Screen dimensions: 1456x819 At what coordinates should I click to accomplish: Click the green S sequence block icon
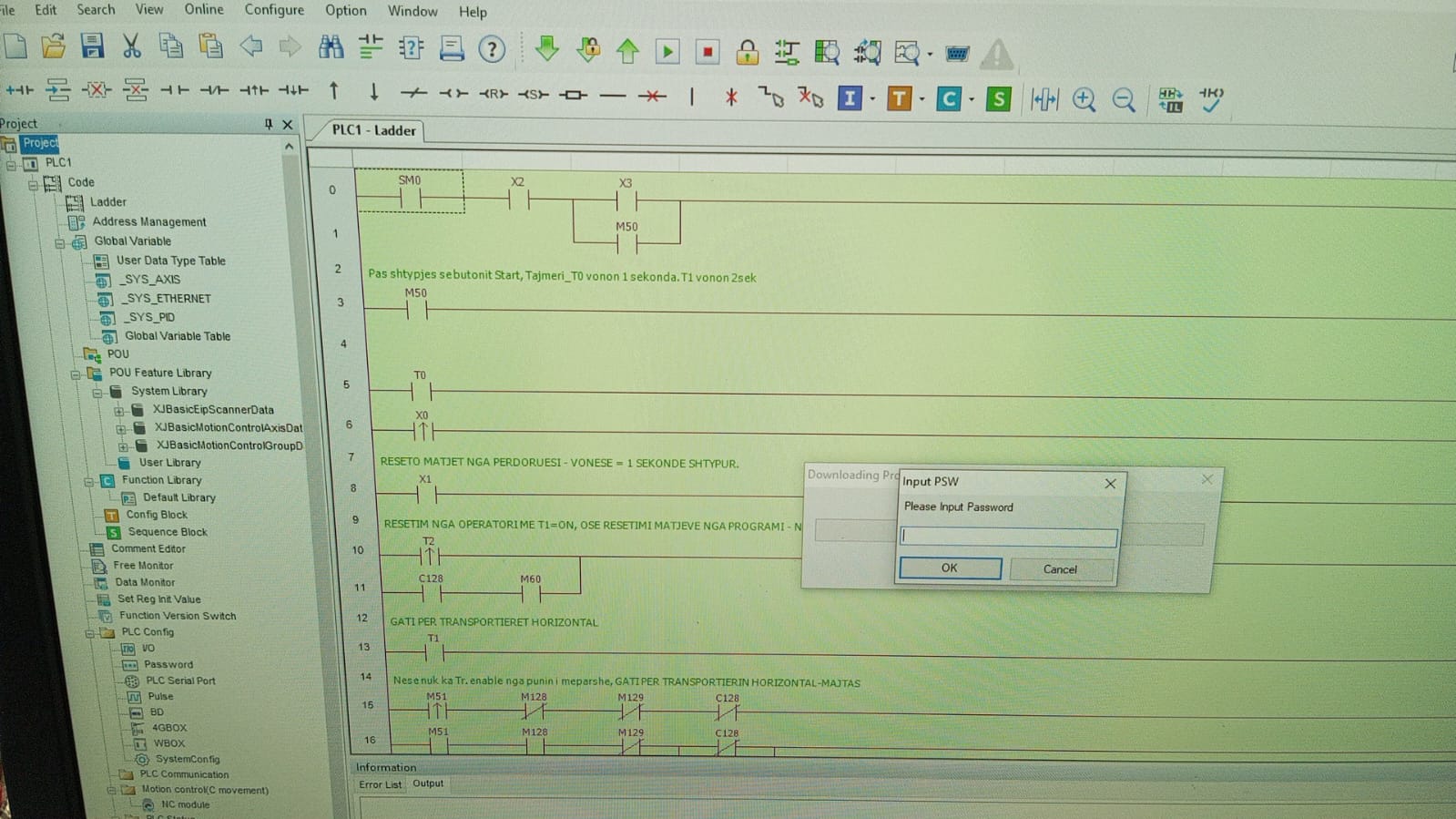pyautogui.click(x=998, y=99)
